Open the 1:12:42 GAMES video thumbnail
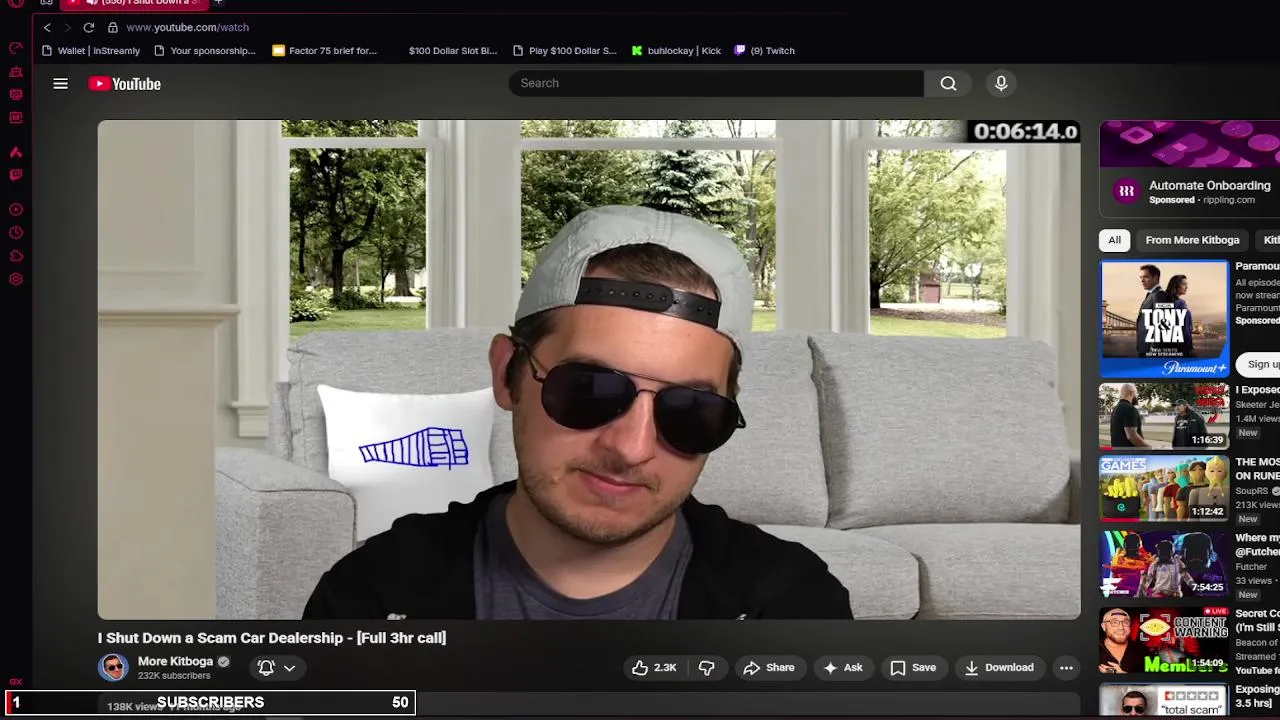This screenshot has height=720, width=1280. 1164,489
